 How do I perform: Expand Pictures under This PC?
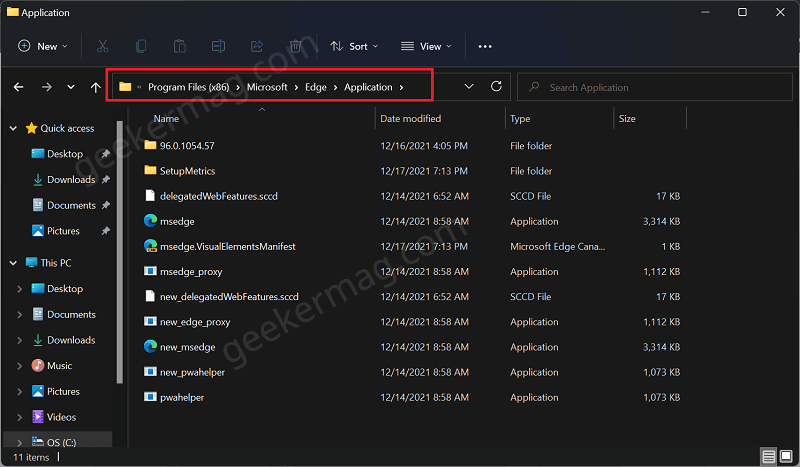tap(19, 391)
